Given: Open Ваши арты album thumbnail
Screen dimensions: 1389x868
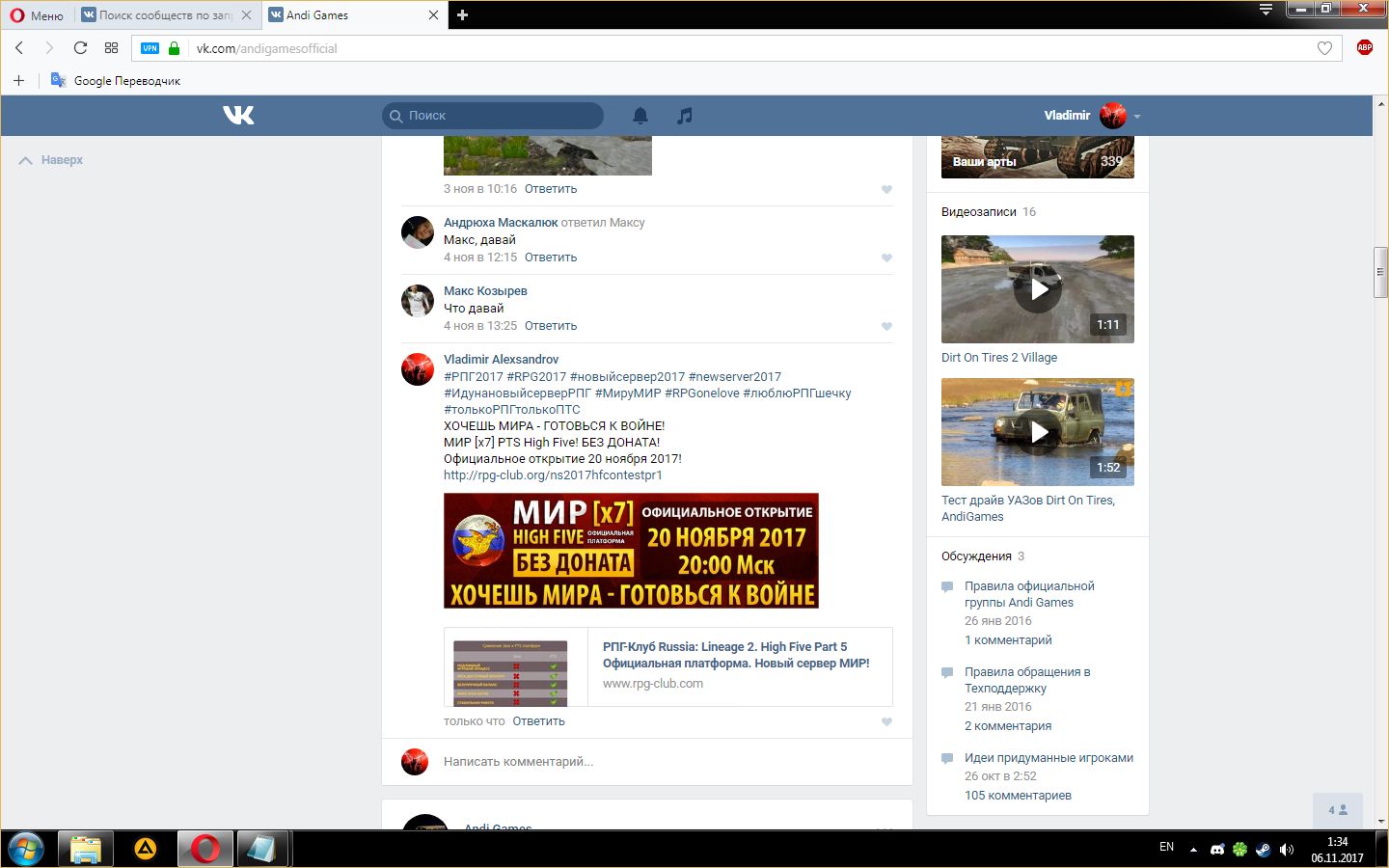Looking at the screenshot, I should (1038, 157).
